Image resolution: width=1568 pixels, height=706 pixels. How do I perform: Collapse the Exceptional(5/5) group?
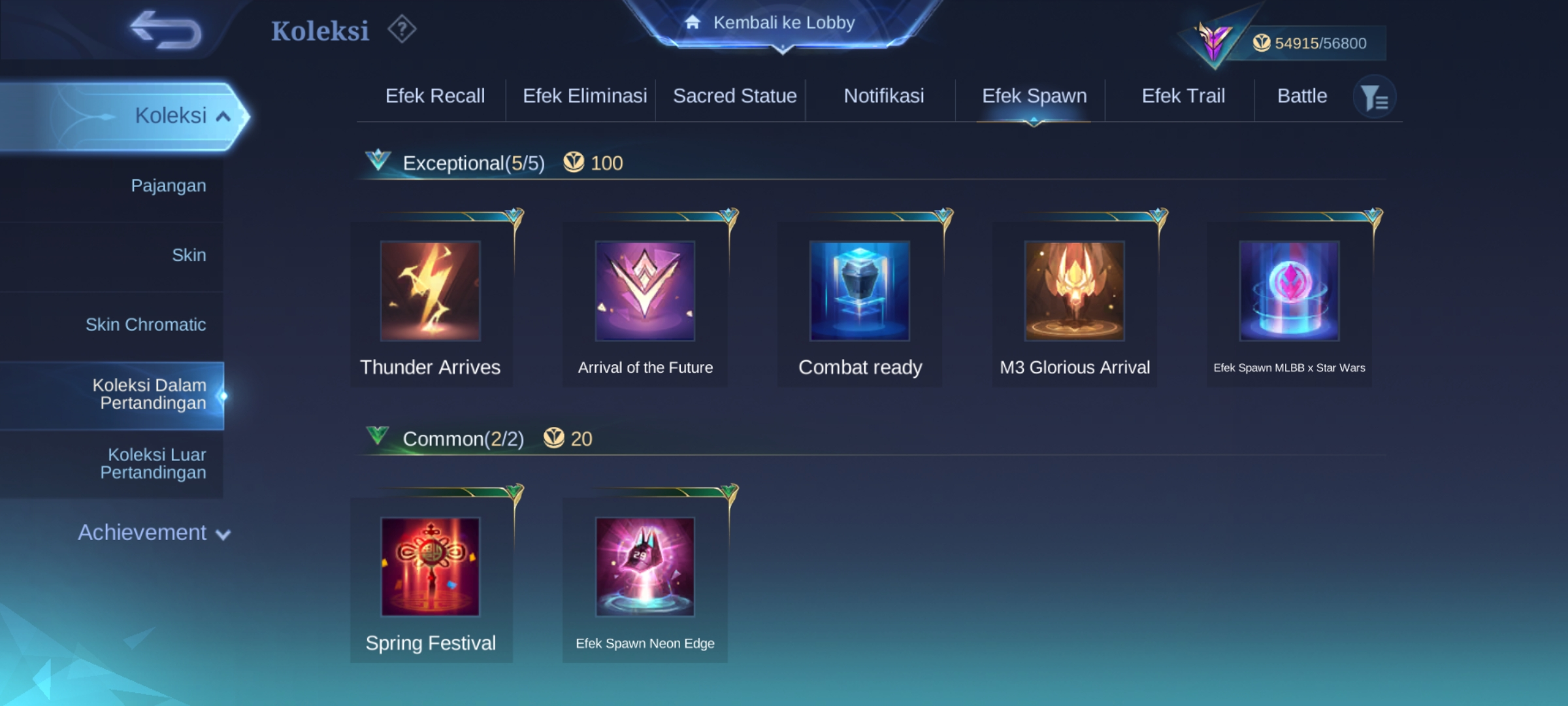378,160
